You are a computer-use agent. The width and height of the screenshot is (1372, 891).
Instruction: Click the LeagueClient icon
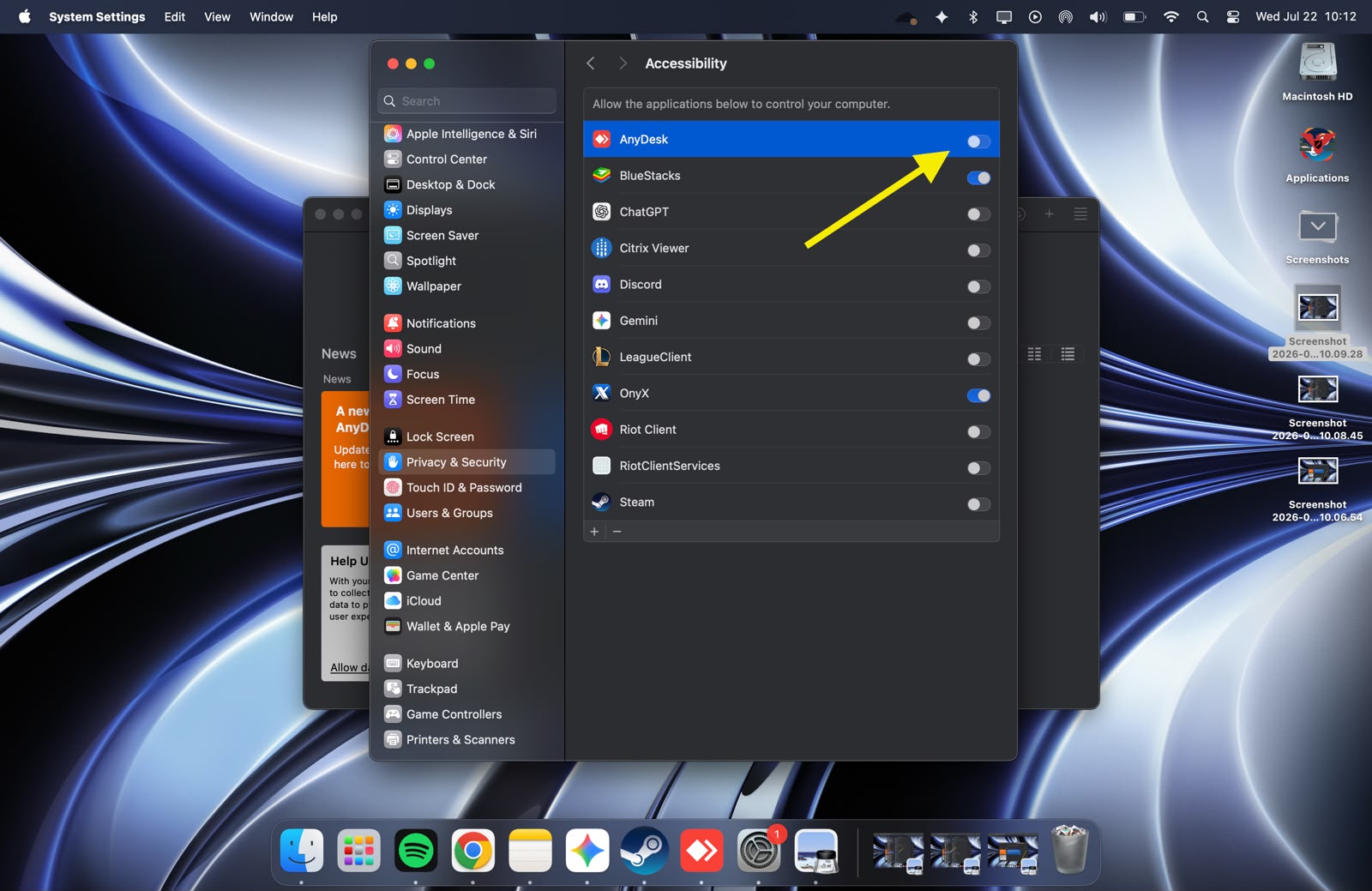[602, 357]
